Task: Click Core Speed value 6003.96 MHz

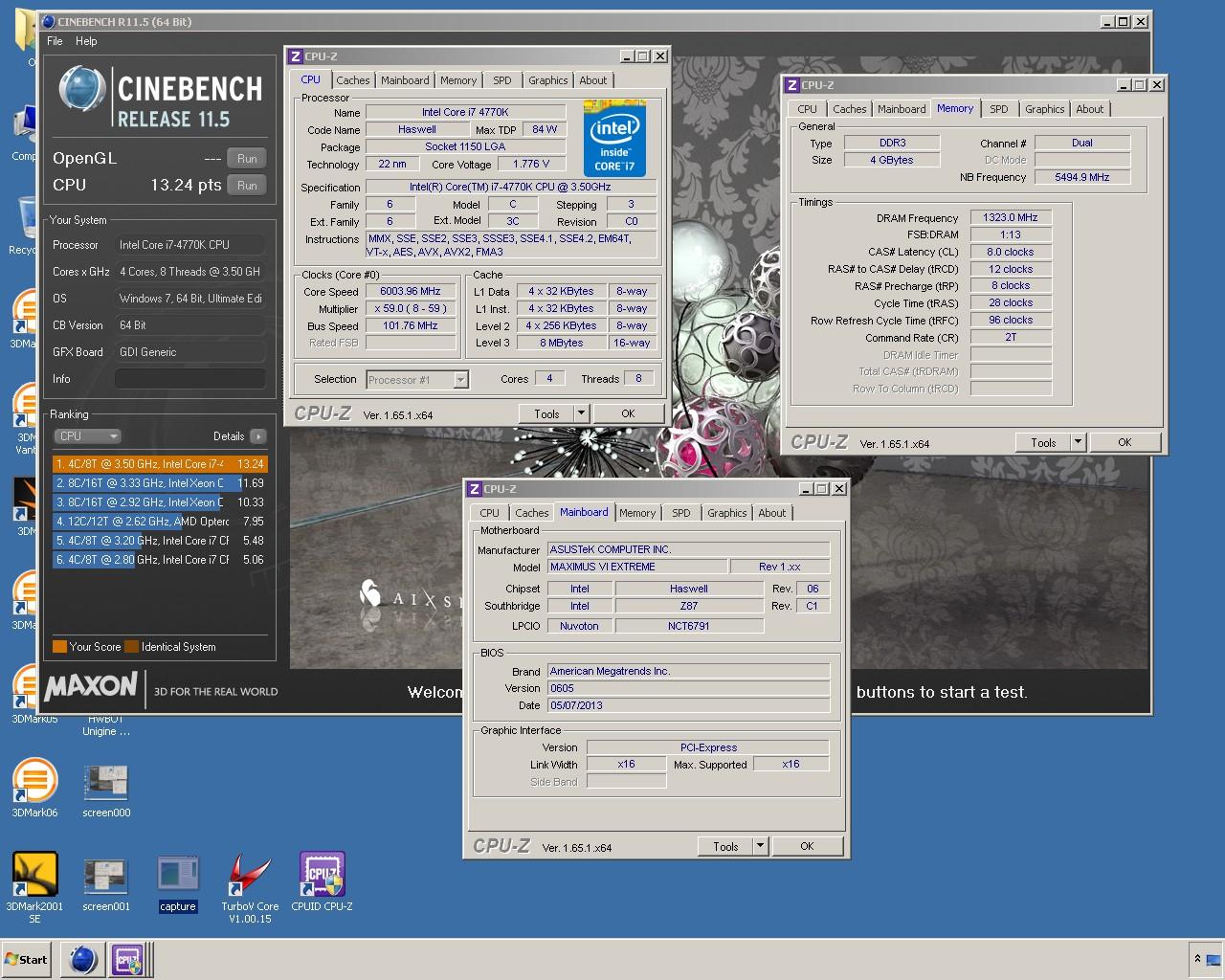Action: click(x=411, y=292)
